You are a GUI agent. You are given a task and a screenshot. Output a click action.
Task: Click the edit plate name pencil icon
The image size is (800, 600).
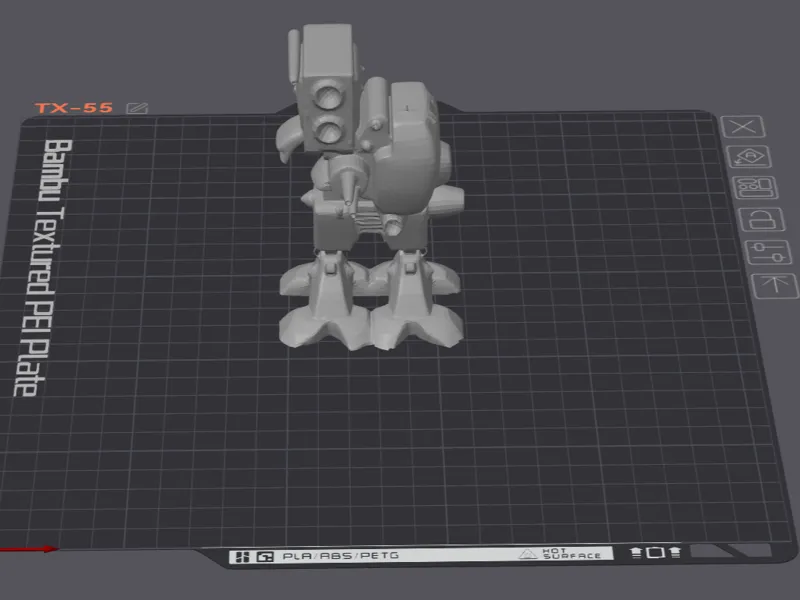tap(137, 108)
